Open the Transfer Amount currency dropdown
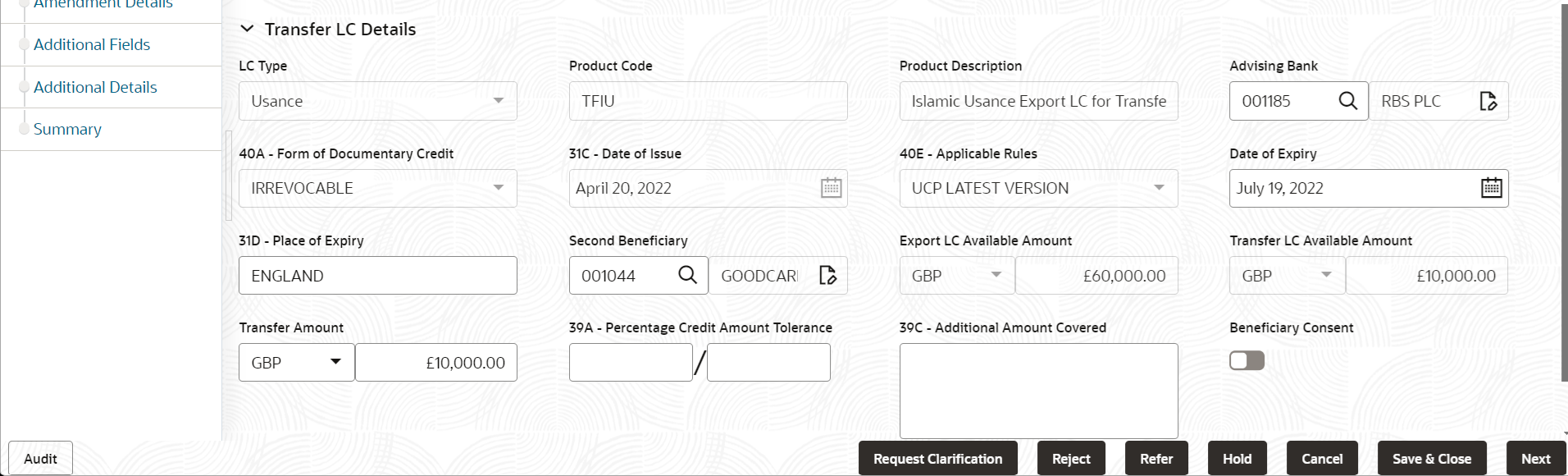 click(335, 362)
